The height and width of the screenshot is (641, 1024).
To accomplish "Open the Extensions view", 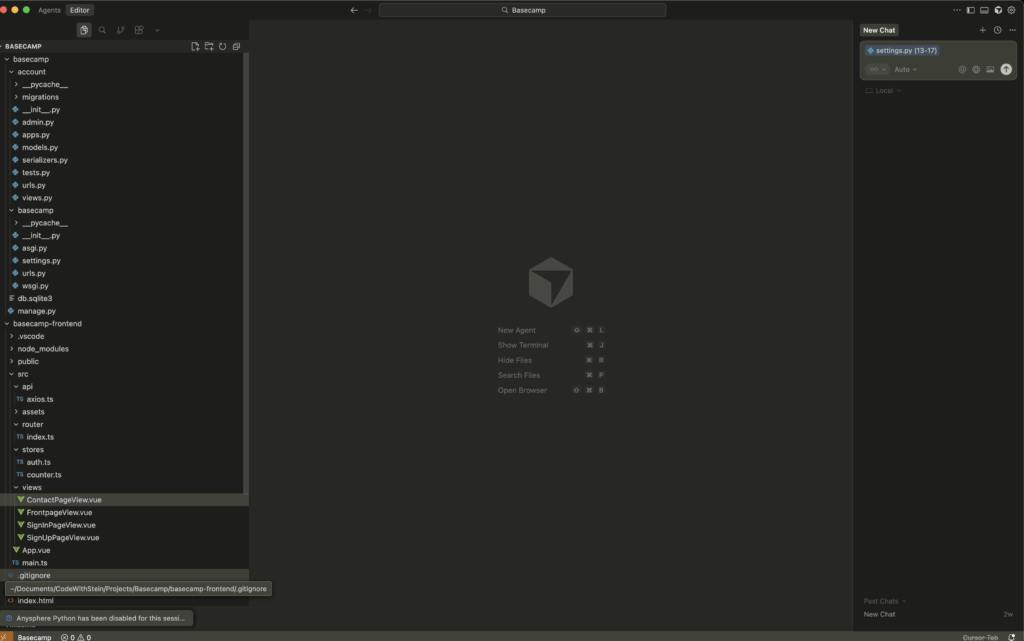I will pos(139,30).
